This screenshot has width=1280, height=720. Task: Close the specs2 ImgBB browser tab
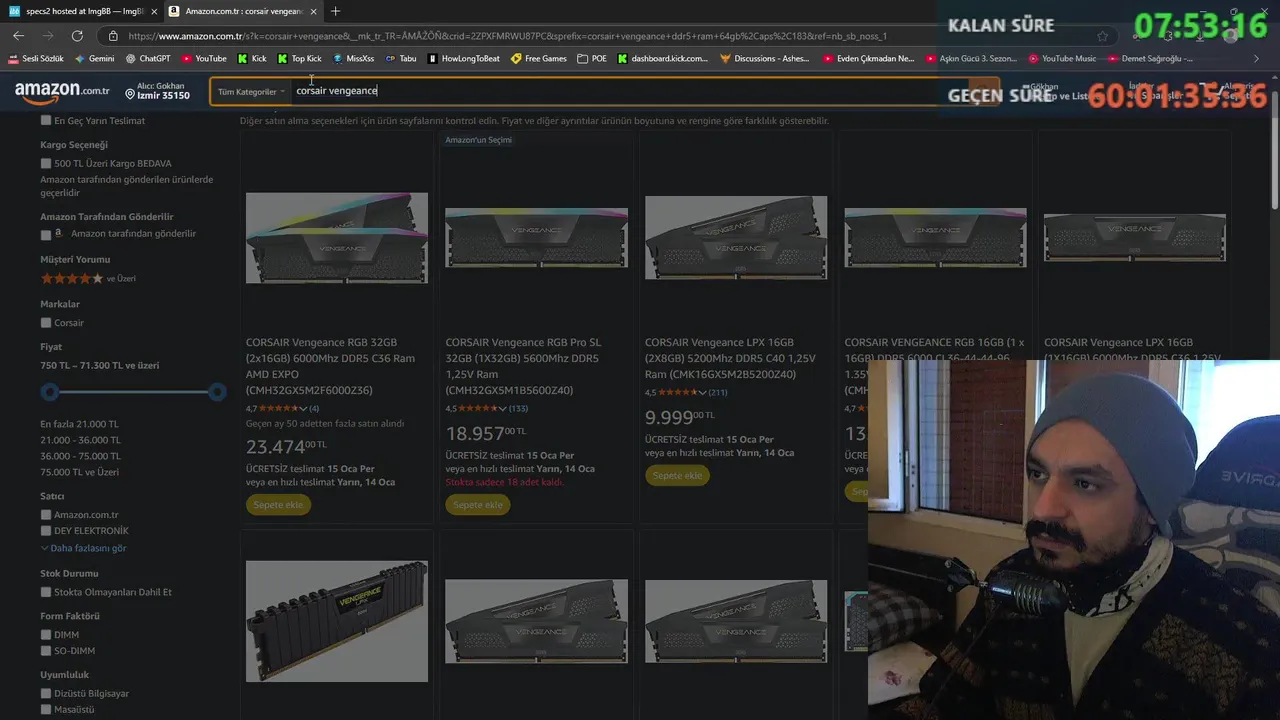tap(152, 11)
